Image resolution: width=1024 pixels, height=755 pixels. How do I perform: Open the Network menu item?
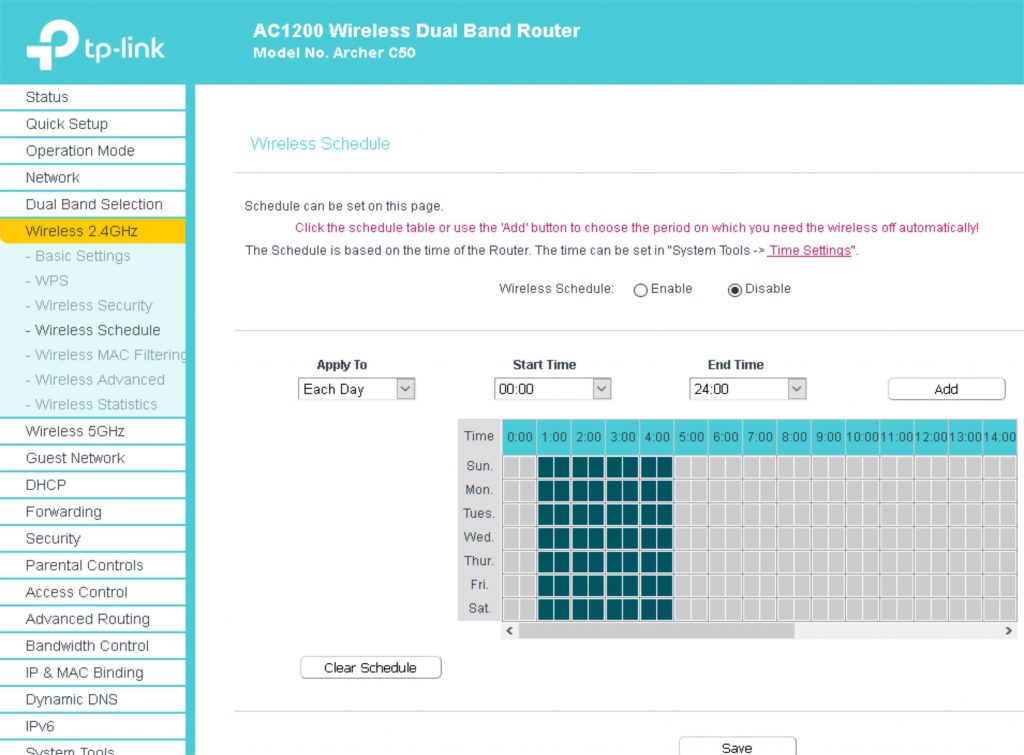pos(93,178)
